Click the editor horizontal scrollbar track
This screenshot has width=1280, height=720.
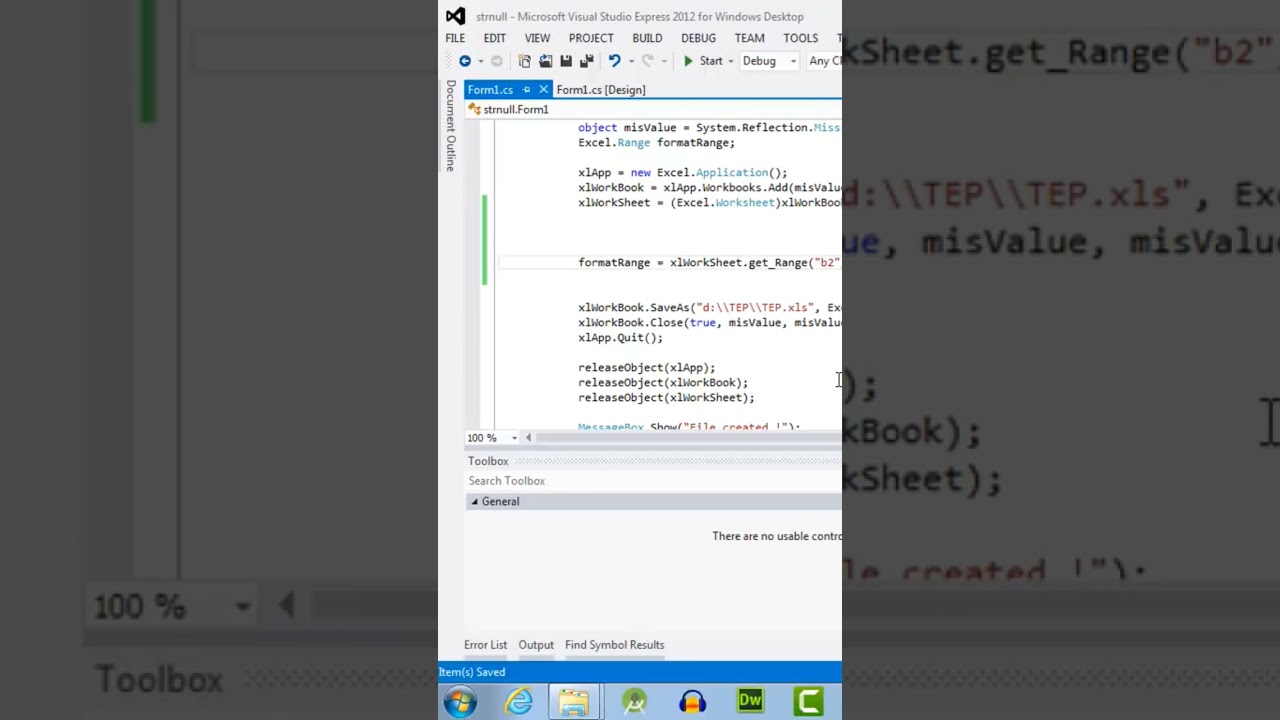tap(688, 438)
